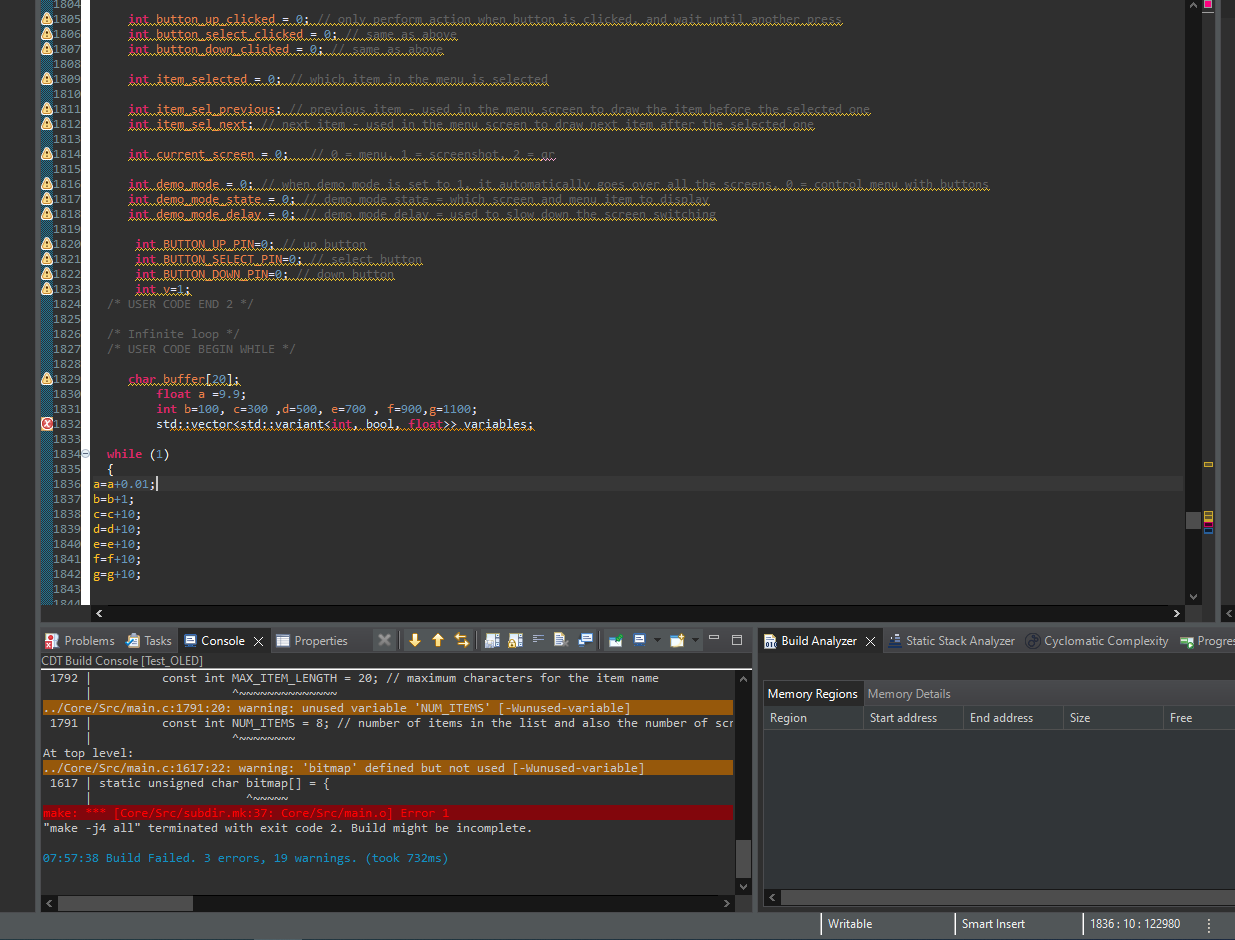This screenshot has width=1235, height=940.
Task: Switch to the Problems tab
Action: (x=80, y=641)
